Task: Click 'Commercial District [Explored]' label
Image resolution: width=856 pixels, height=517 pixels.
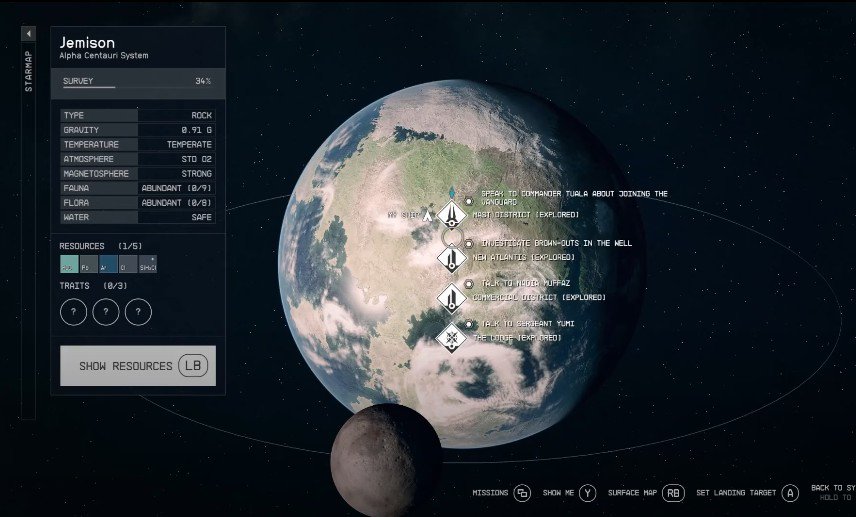Action: [539, 298]
